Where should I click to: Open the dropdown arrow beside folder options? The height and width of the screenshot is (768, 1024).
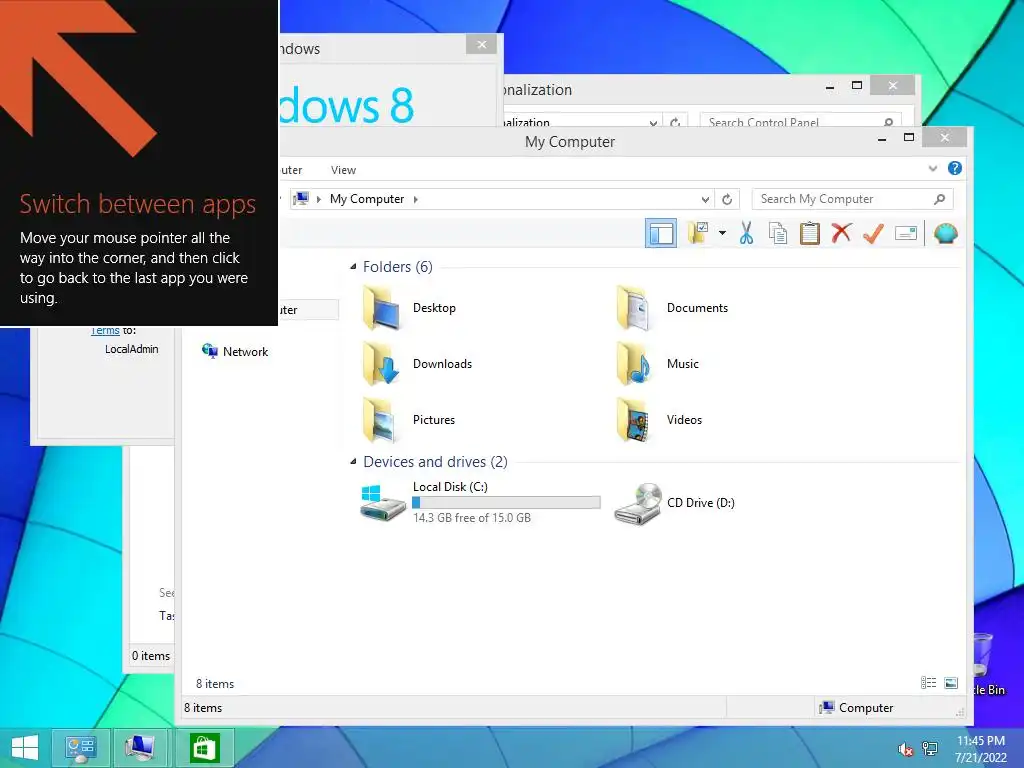tap(722, 233)
